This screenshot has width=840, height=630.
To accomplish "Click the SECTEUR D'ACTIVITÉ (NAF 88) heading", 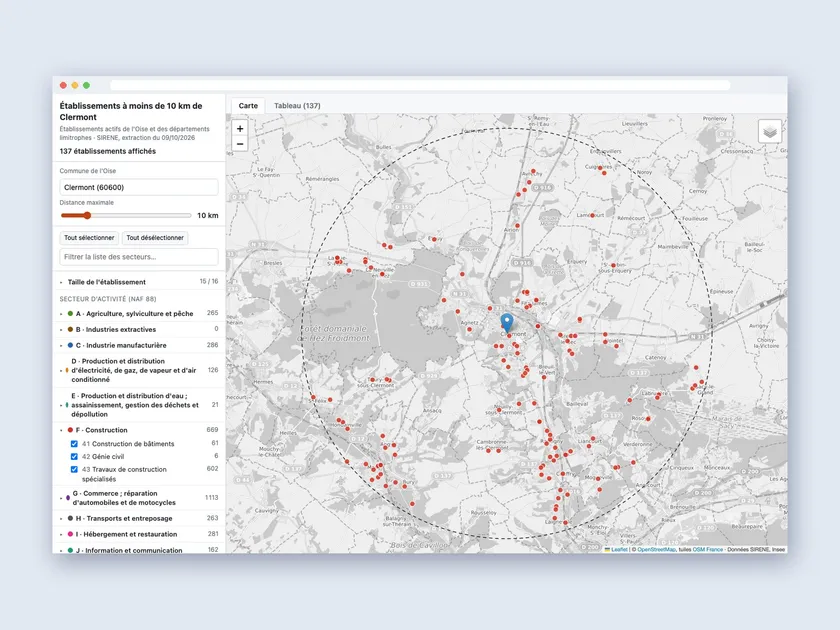I will click(108, 299).
